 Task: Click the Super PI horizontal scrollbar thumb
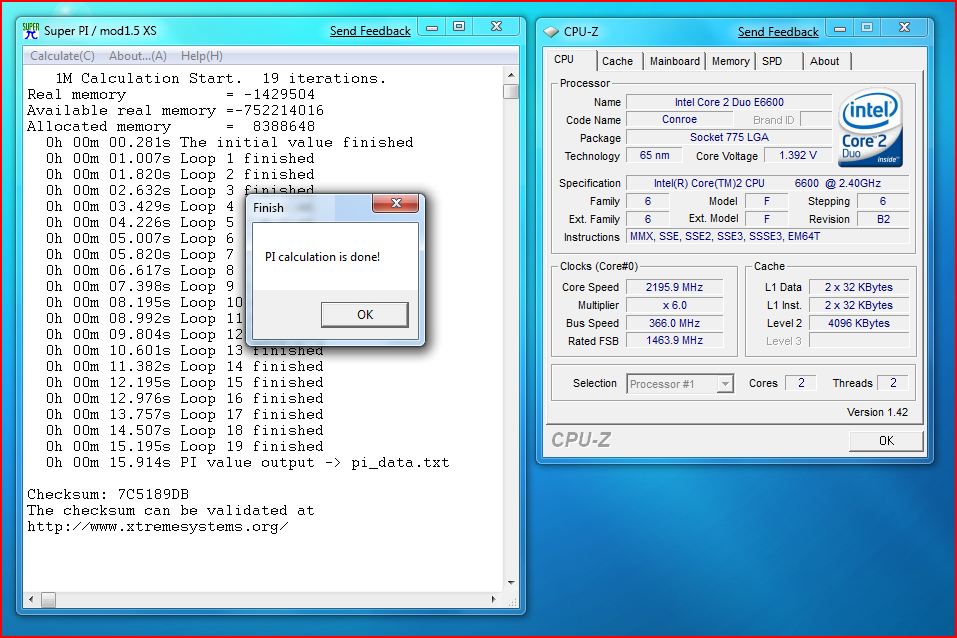[x=48, y=600]
